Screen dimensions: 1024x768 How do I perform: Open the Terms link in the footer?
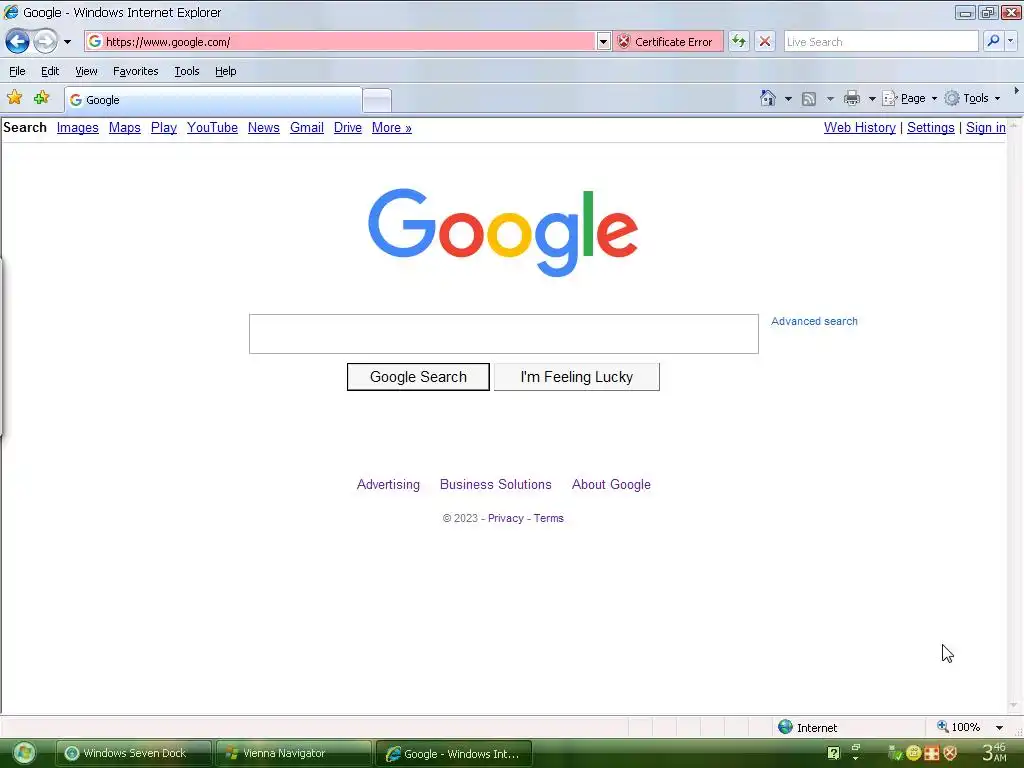pyautogui.click(x=549, y=519)
